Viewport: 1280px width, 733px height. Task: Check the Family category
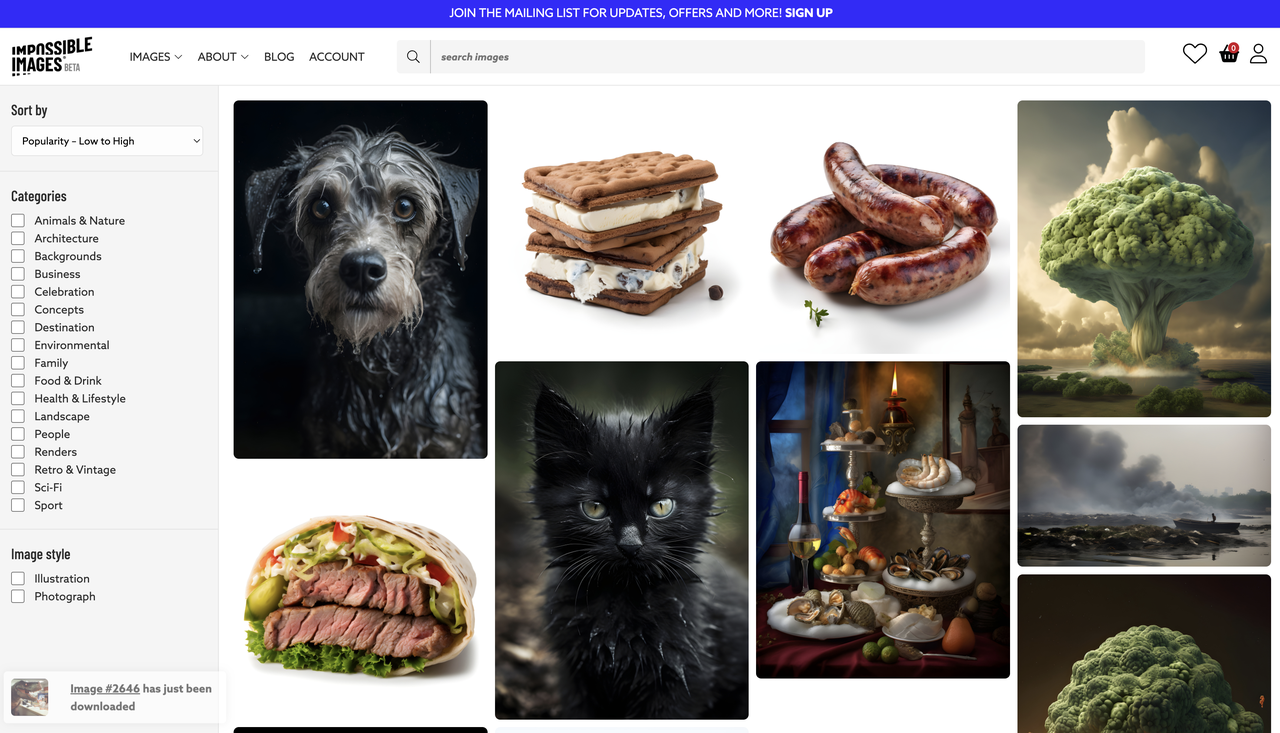pyautogui.click(x=18, y=363)
